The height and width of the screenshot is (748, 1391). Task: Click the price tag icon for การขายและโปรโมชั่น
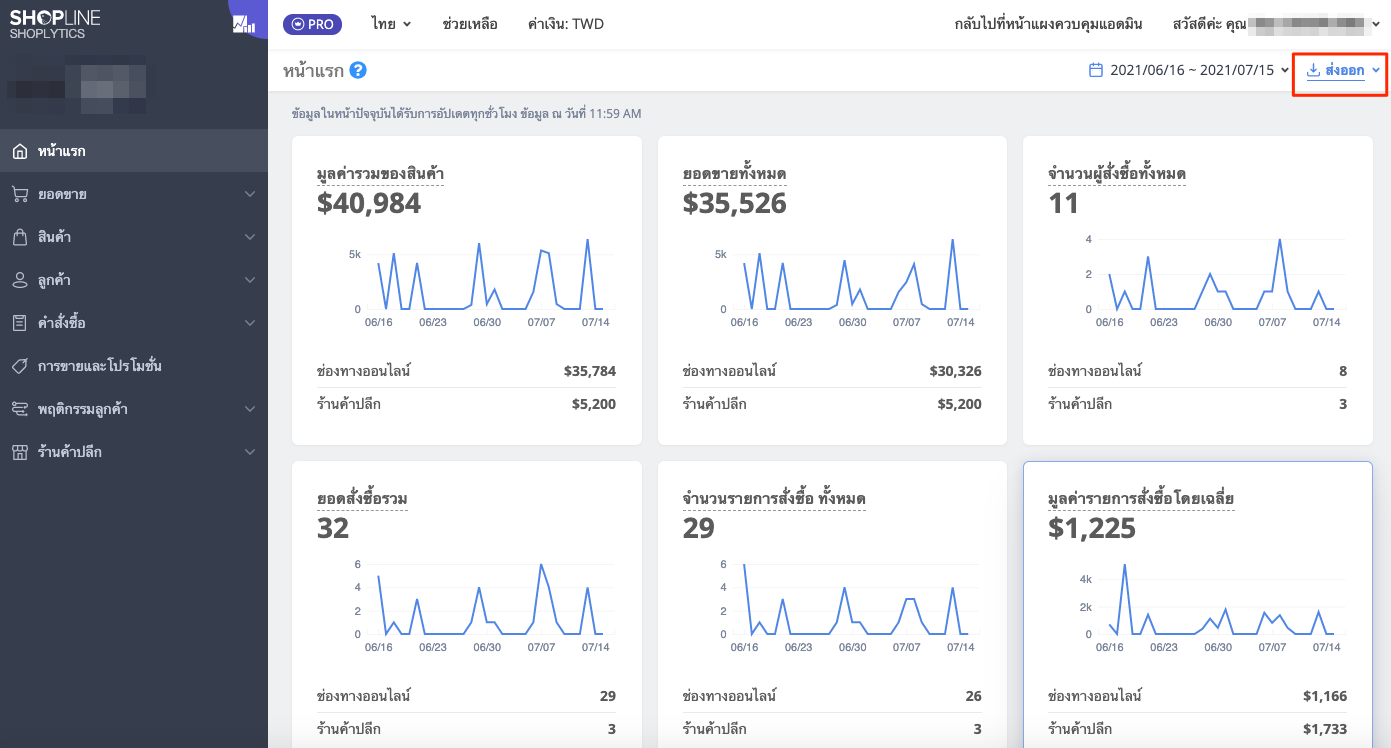[20, 366]
